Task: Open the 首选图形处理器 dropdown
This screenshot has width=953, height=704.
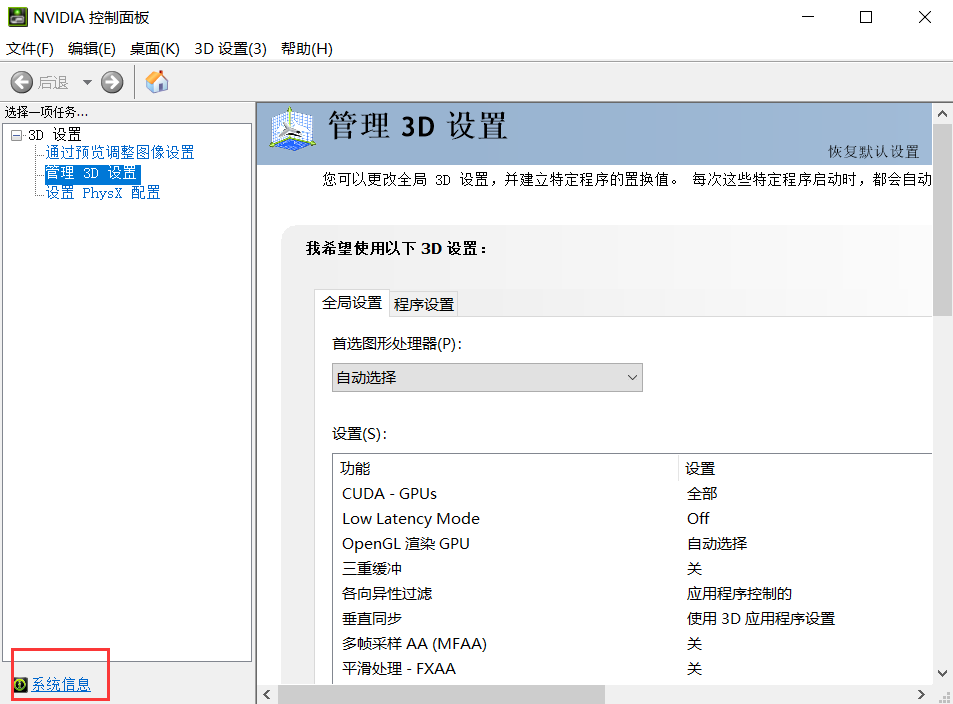Action: (x=487, y=378)
